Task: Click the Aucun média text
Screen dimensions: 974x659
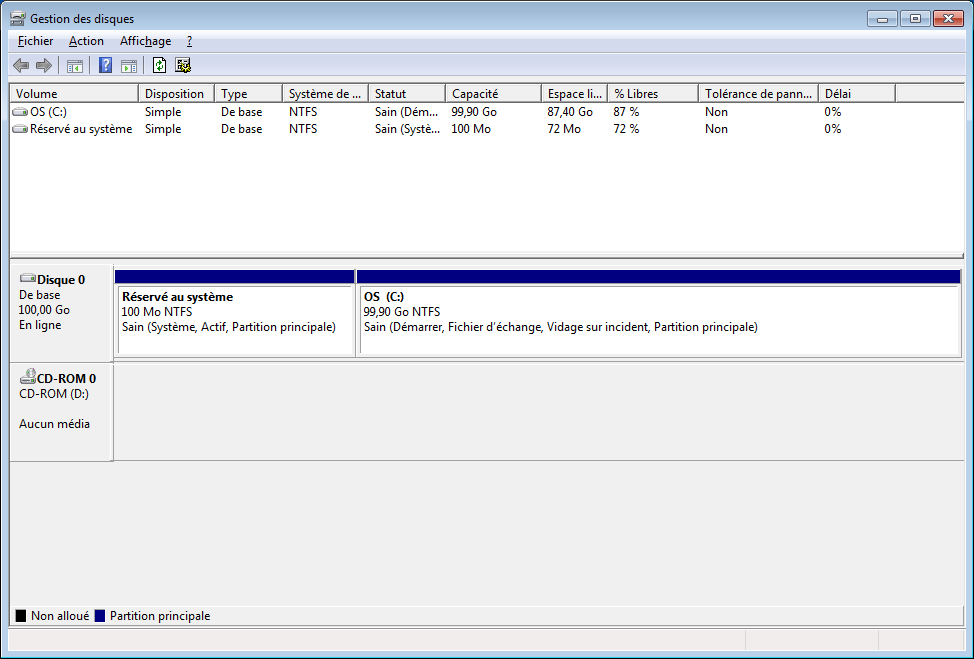Action: coord(54,424)
